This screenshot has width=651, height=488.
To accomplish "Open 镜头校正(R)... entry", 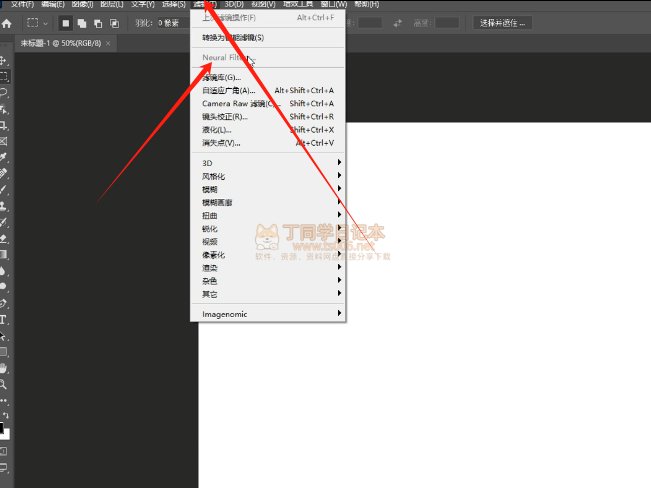I will tap(268, 117).
